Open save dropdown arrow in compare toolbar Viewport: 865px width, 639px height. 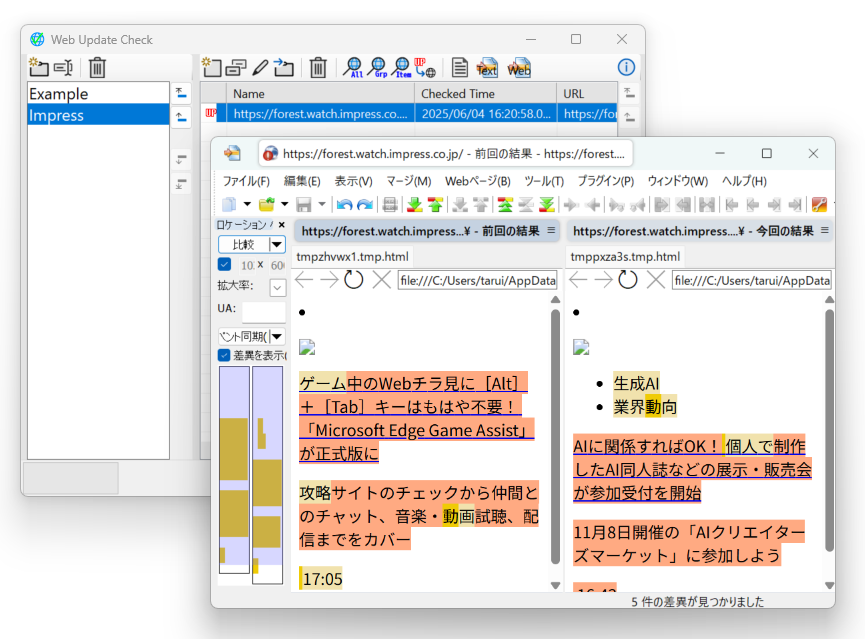pos(322,205)
